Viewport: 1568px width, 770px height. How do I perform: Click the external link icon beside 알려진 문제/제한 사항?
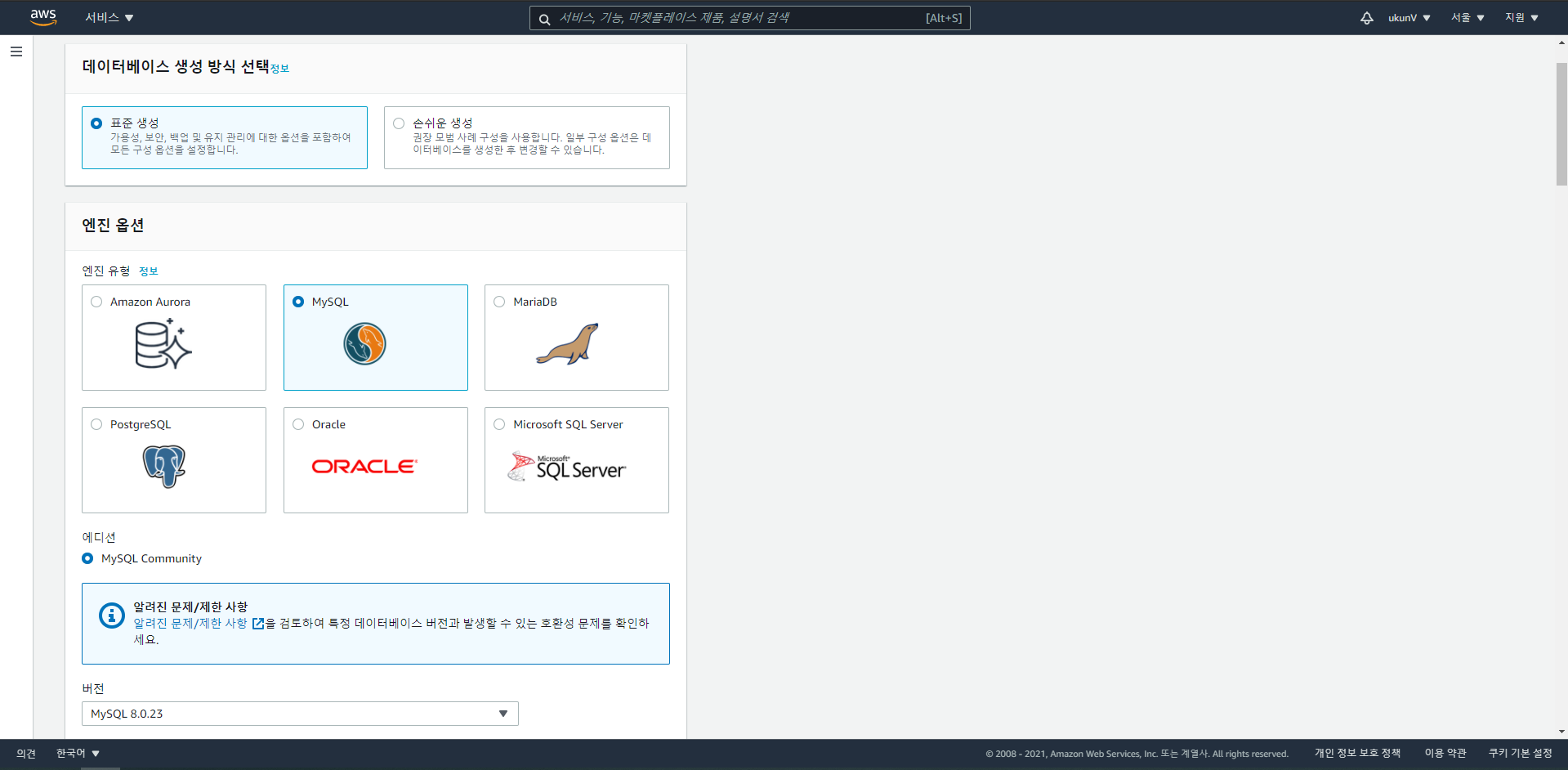coord(258,624)
